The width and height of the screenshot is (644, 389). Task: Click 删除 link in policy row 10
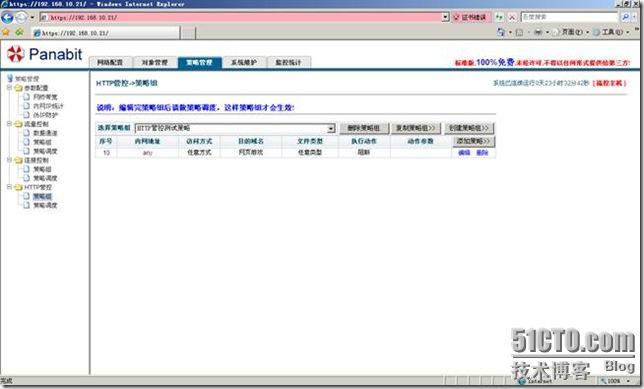point(482,152)
